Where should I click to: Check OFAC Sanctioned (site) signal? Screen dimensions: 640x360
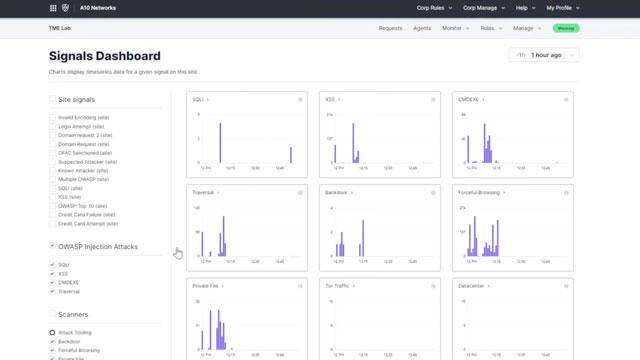point(52,153)
